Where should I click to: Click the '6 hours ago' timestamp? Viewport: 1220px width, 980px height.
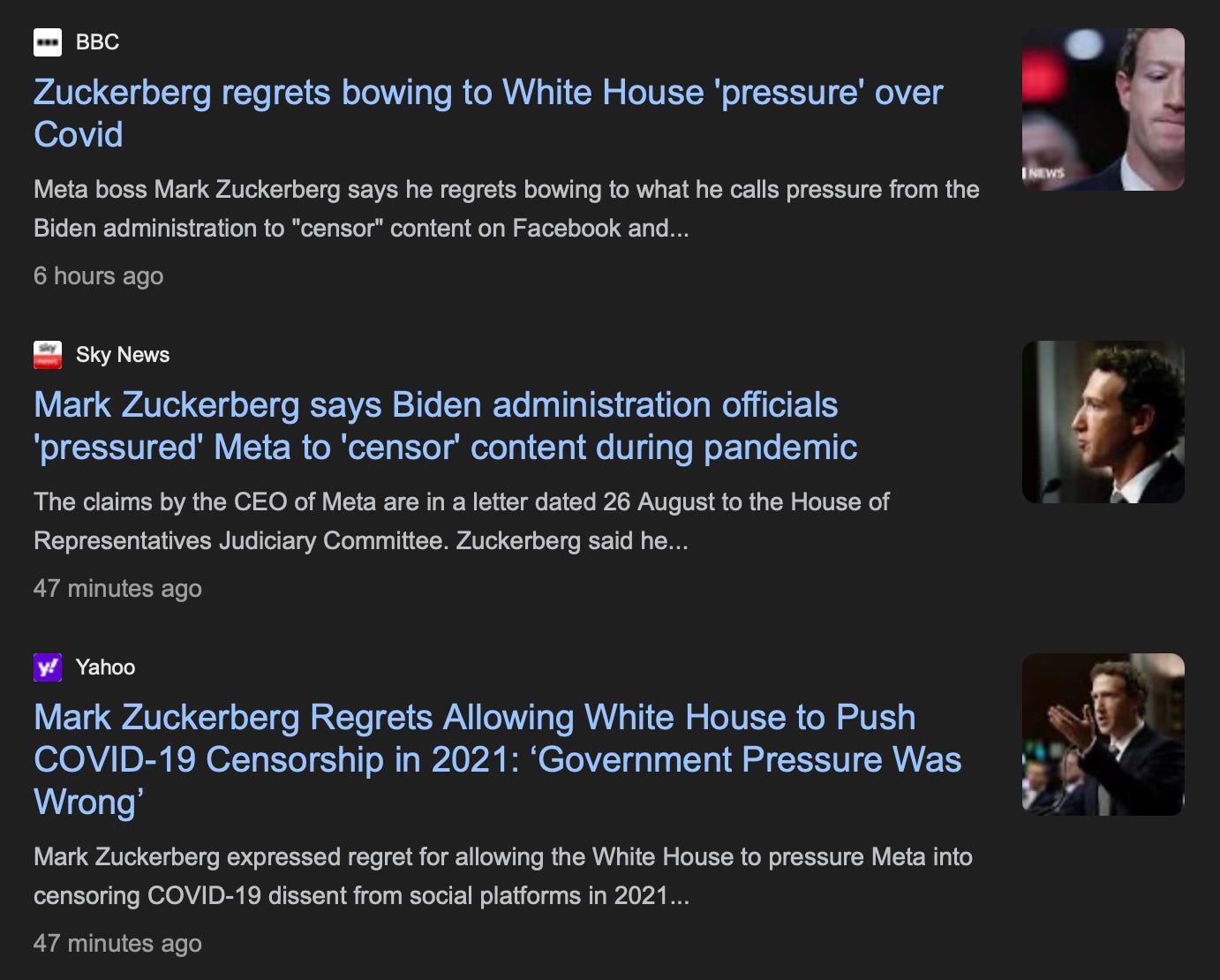point(98,276)
